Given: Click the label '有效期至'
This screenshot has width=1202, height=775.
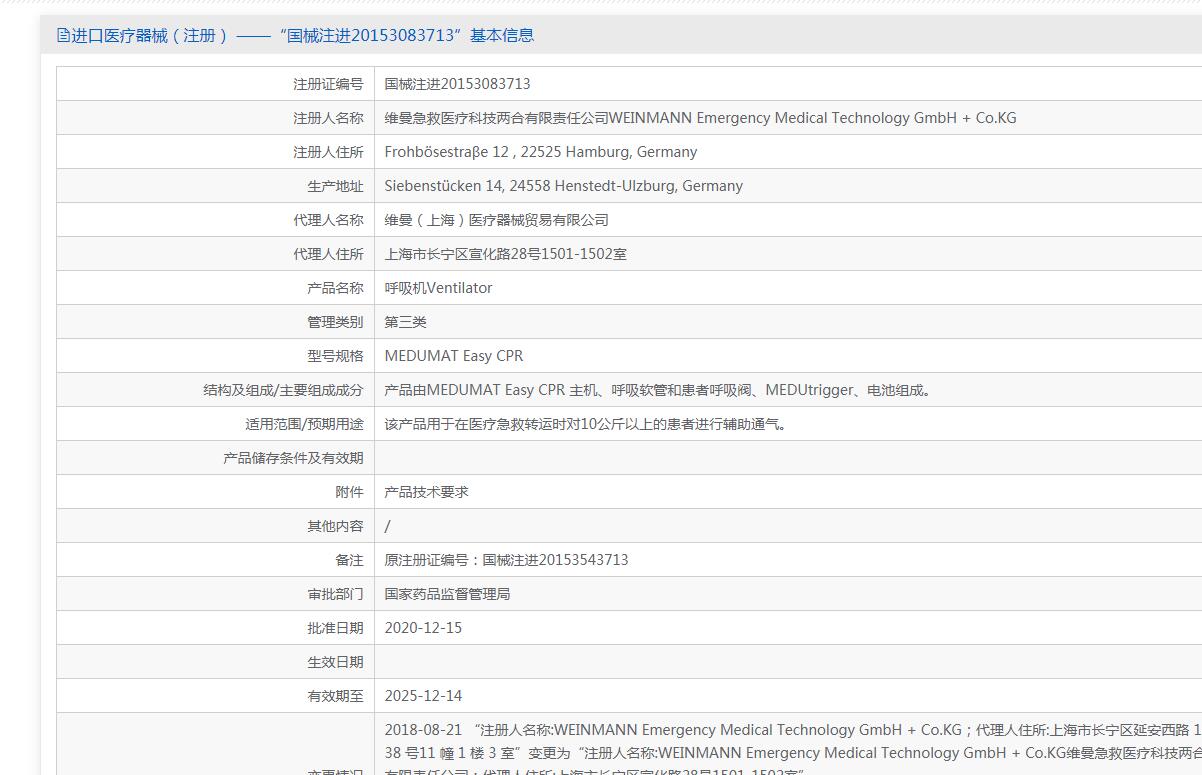Looking at the screenshot, I should point(335,696).
